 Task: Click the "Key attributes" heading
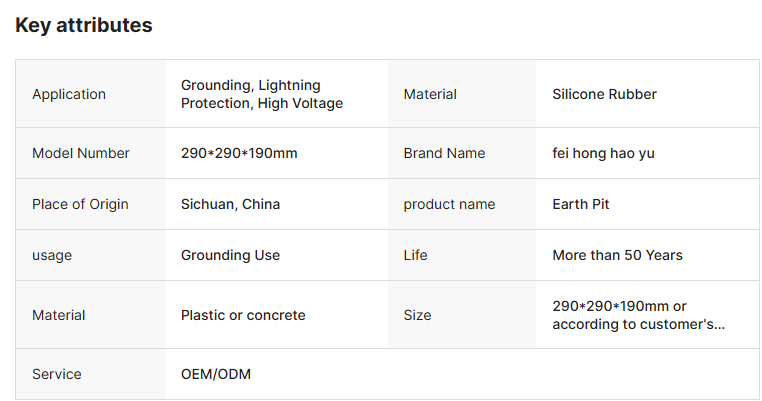pos(84,26)
